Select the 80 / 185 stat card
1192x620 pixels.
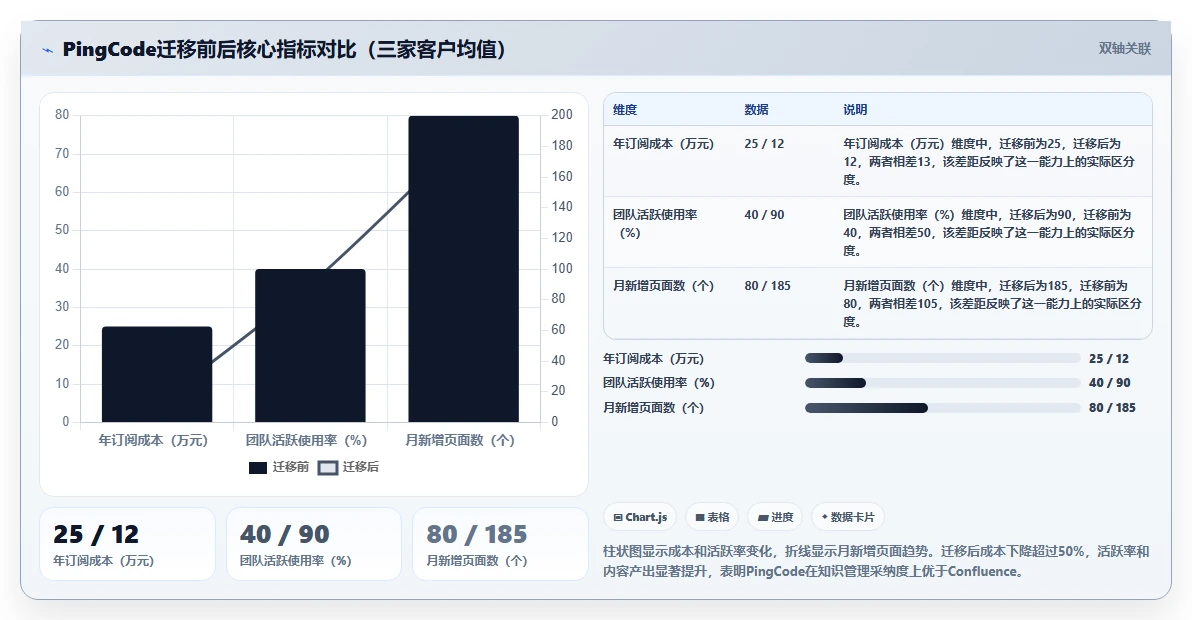click(x=500, y=544)
